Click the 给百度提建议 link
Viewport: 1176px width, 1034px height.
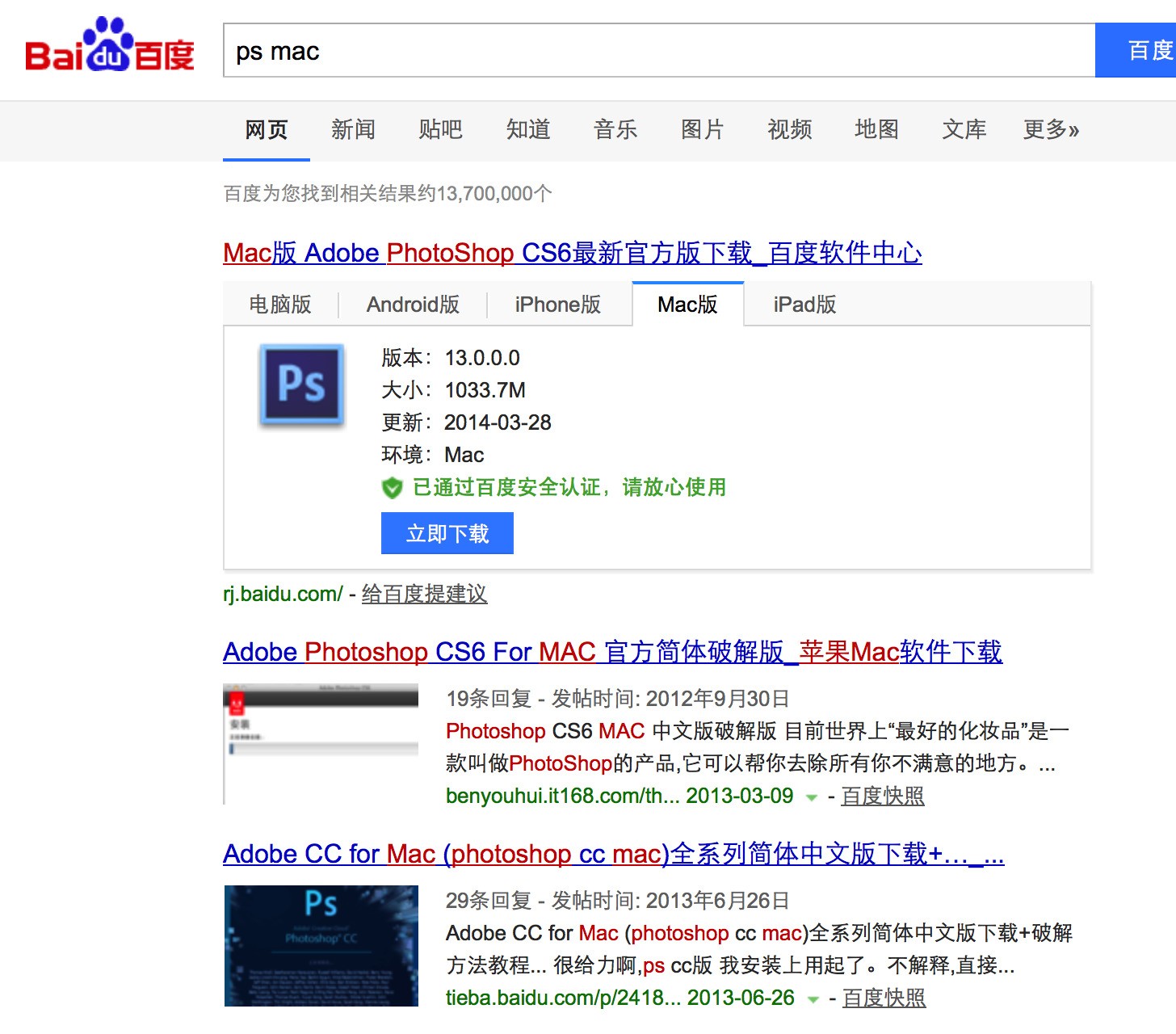tap(424, 594)
